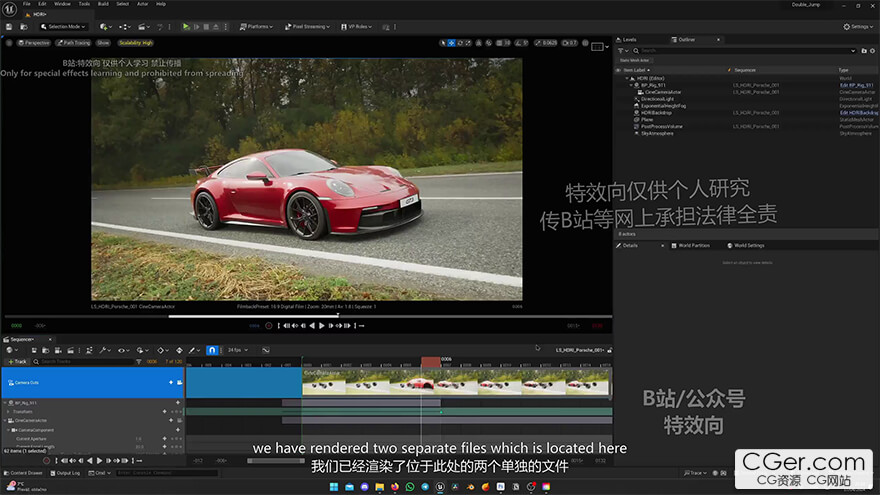Select the rotate gizmo tool in the viewport
Viewport: 880px width, 495px height.
click(460, 43)
